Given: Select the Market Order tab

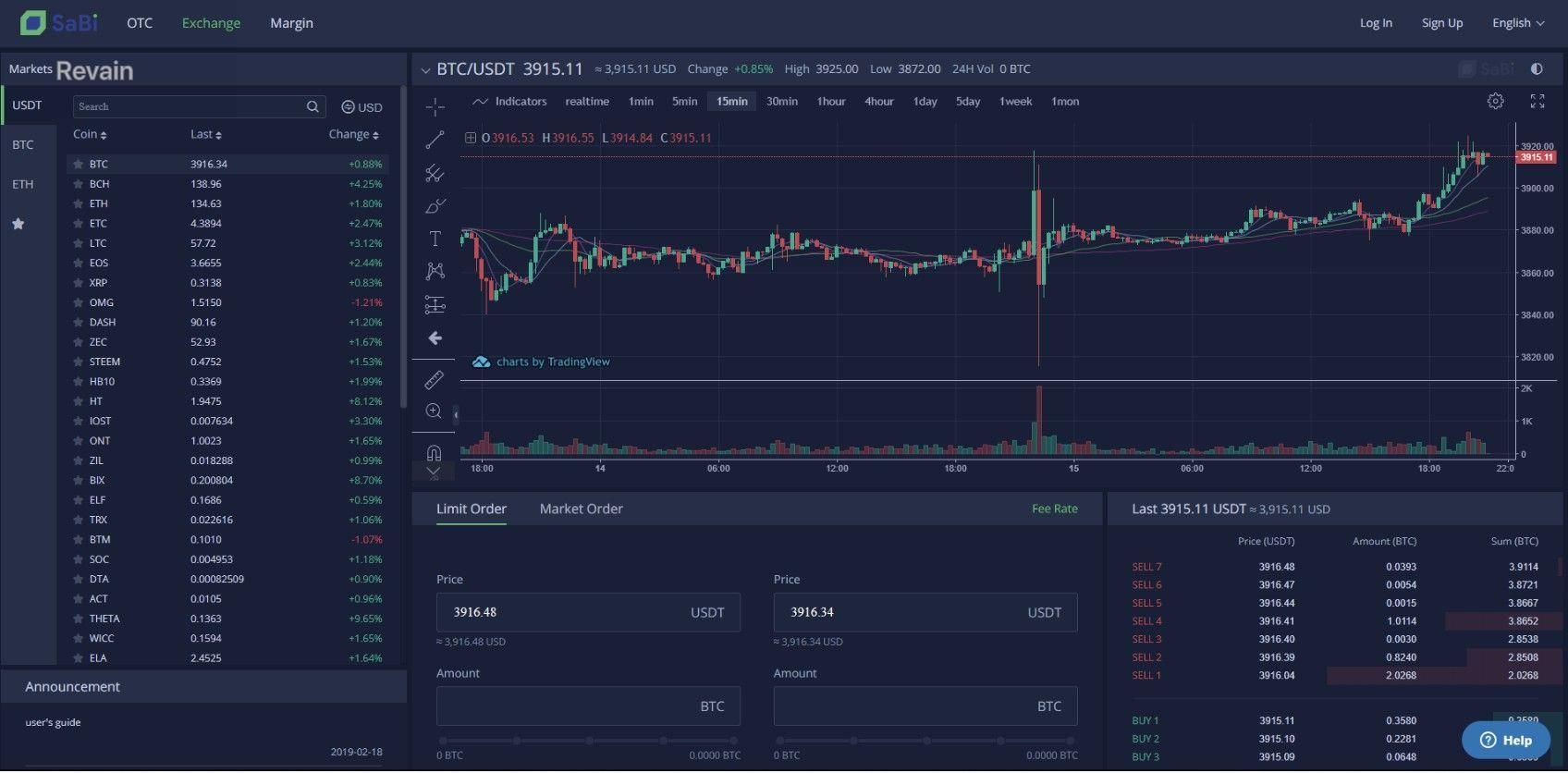Looking at the screenshot, I should click(x=581, y=509).
